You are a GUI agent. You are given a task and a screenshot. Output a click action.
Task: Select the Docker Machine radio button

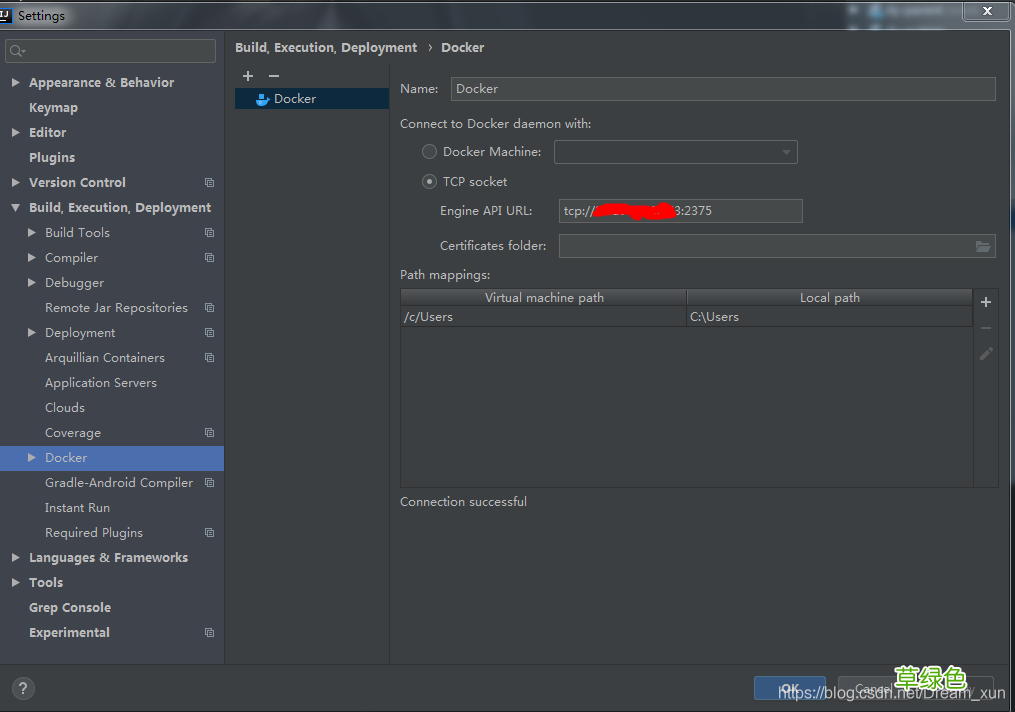pyautogui.click(x=429, y=151)
